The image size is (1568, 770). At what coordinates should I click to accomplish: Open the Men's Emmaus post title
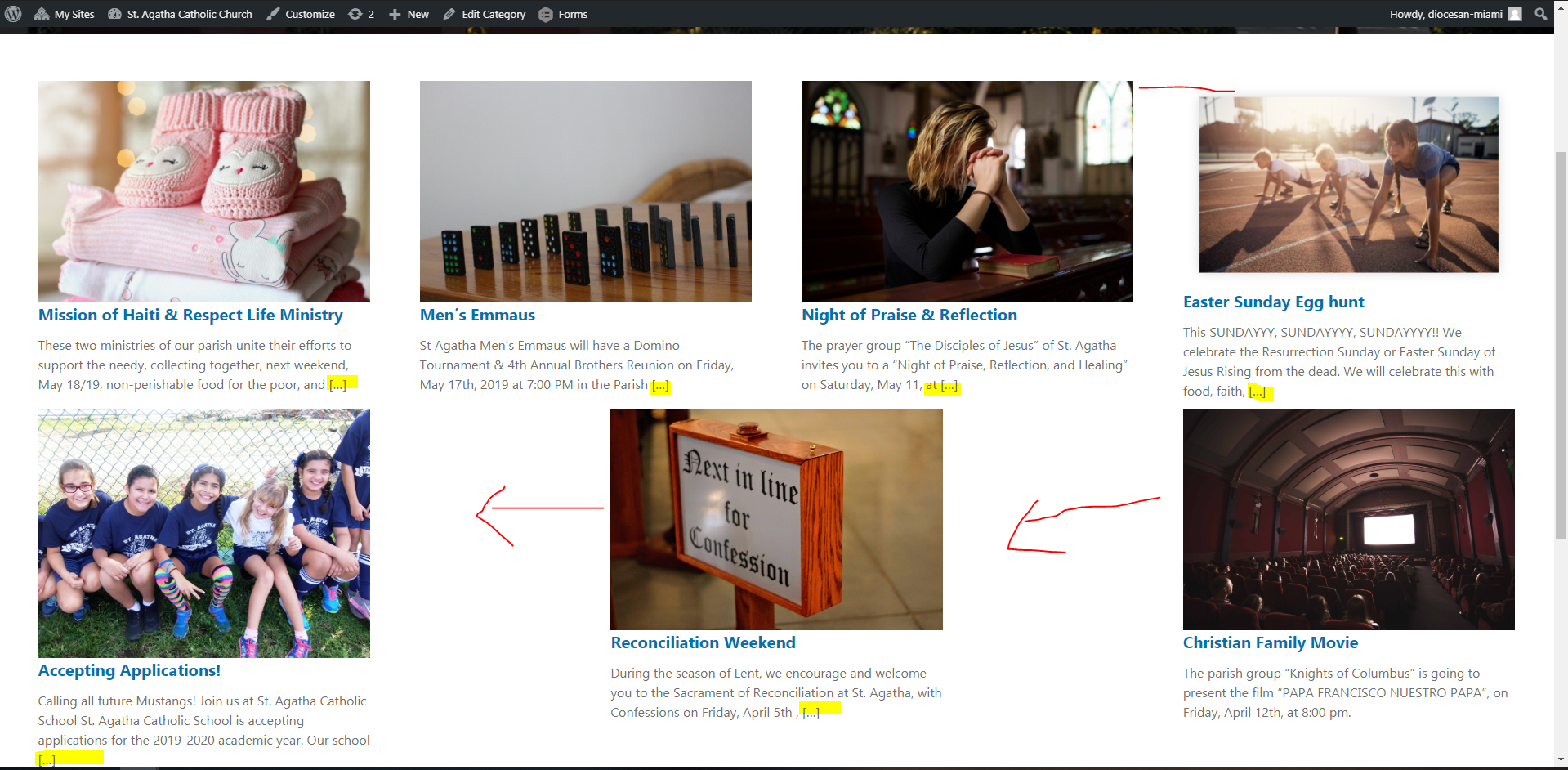477,315
